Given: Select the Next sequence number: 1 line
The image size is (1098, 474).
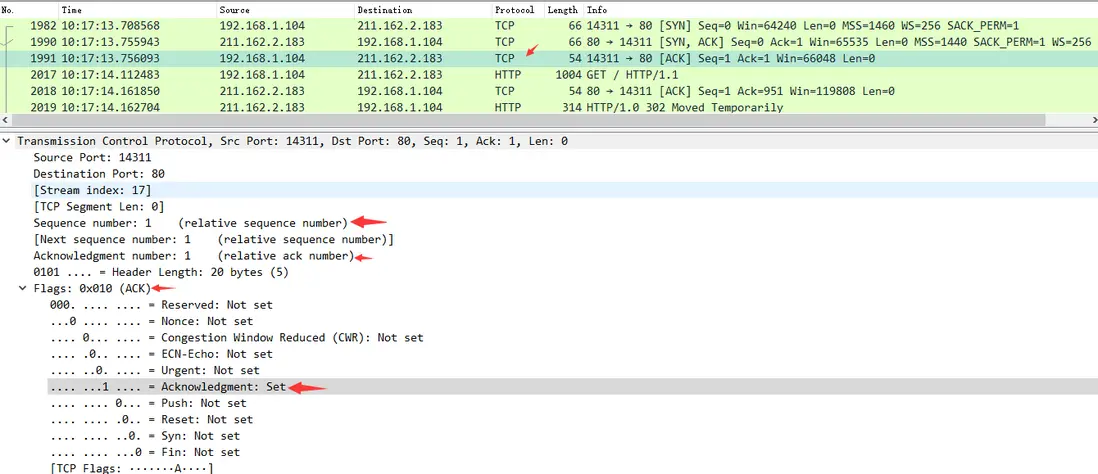Looking at the screenshot, I should [x=214, y=239].
